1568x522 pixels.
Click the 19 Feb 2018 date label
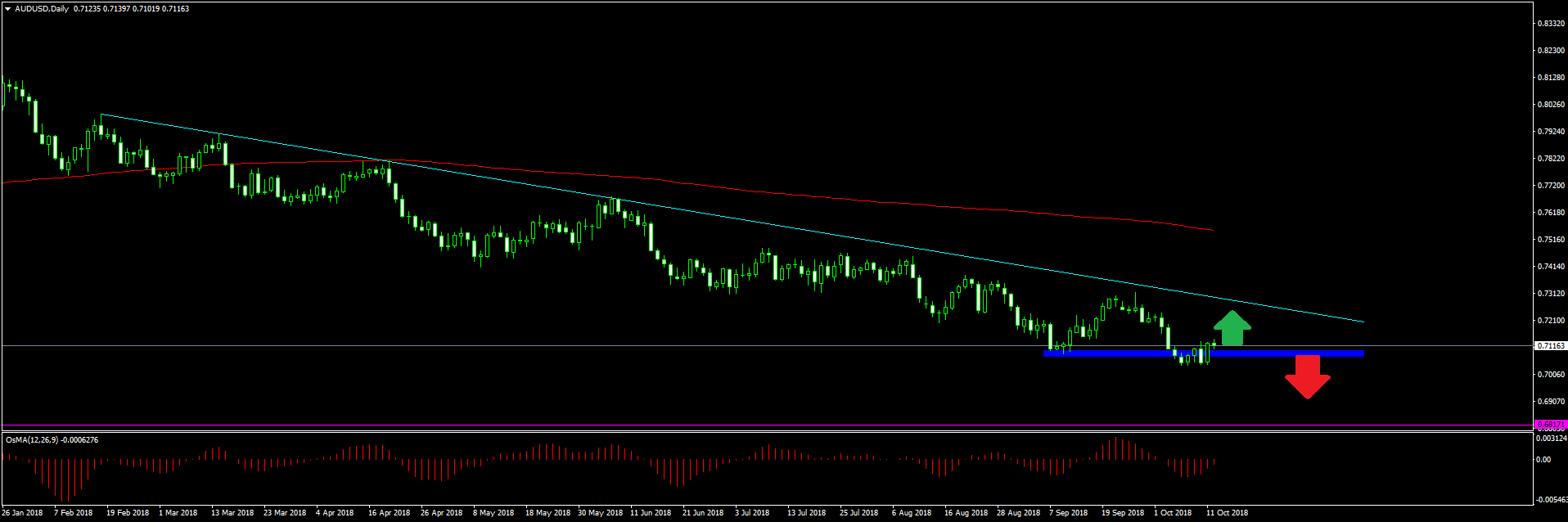tap(128, 513)
